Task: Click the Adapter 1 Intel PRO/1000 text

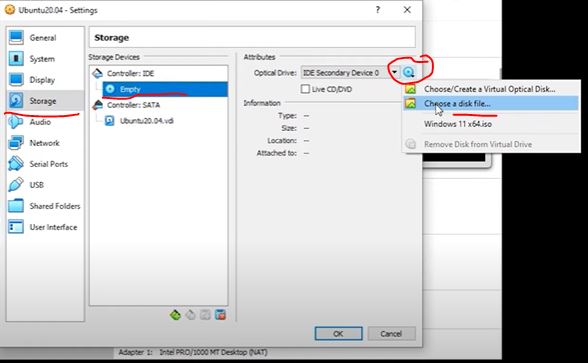Action: [x=193, y=352]
